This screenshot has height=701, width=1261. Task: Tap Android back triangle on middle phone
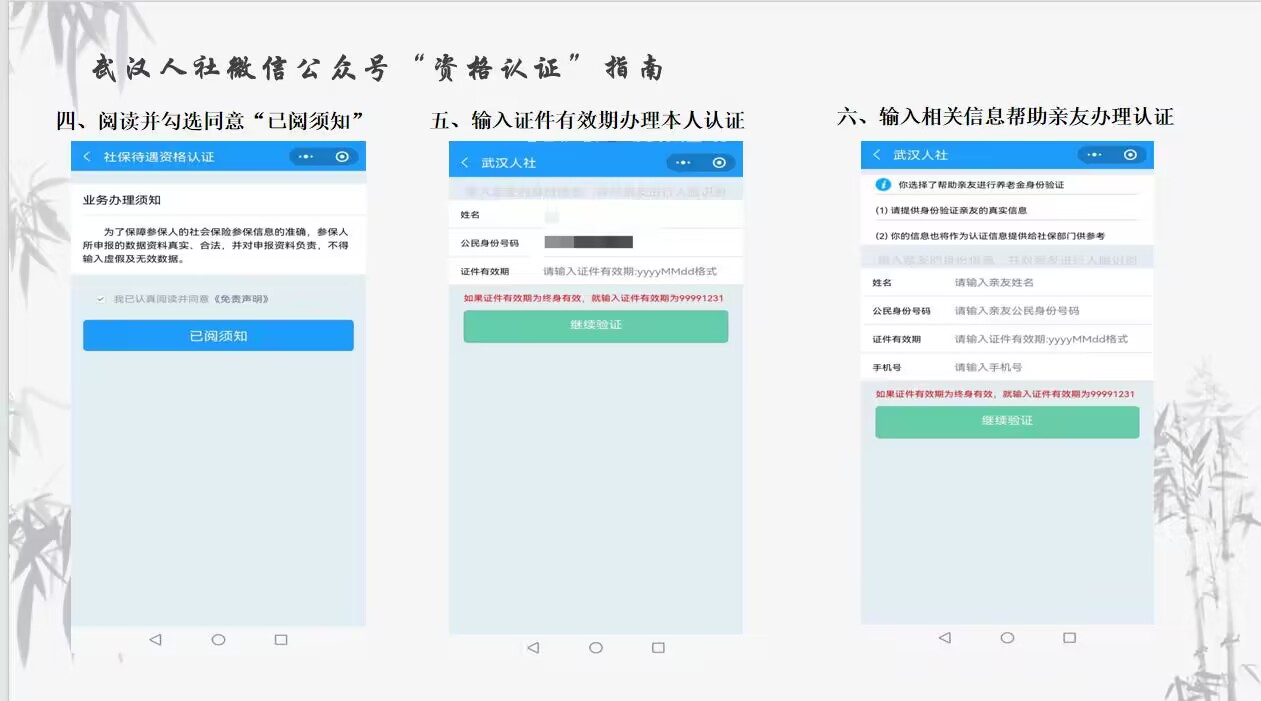[533, 648]
